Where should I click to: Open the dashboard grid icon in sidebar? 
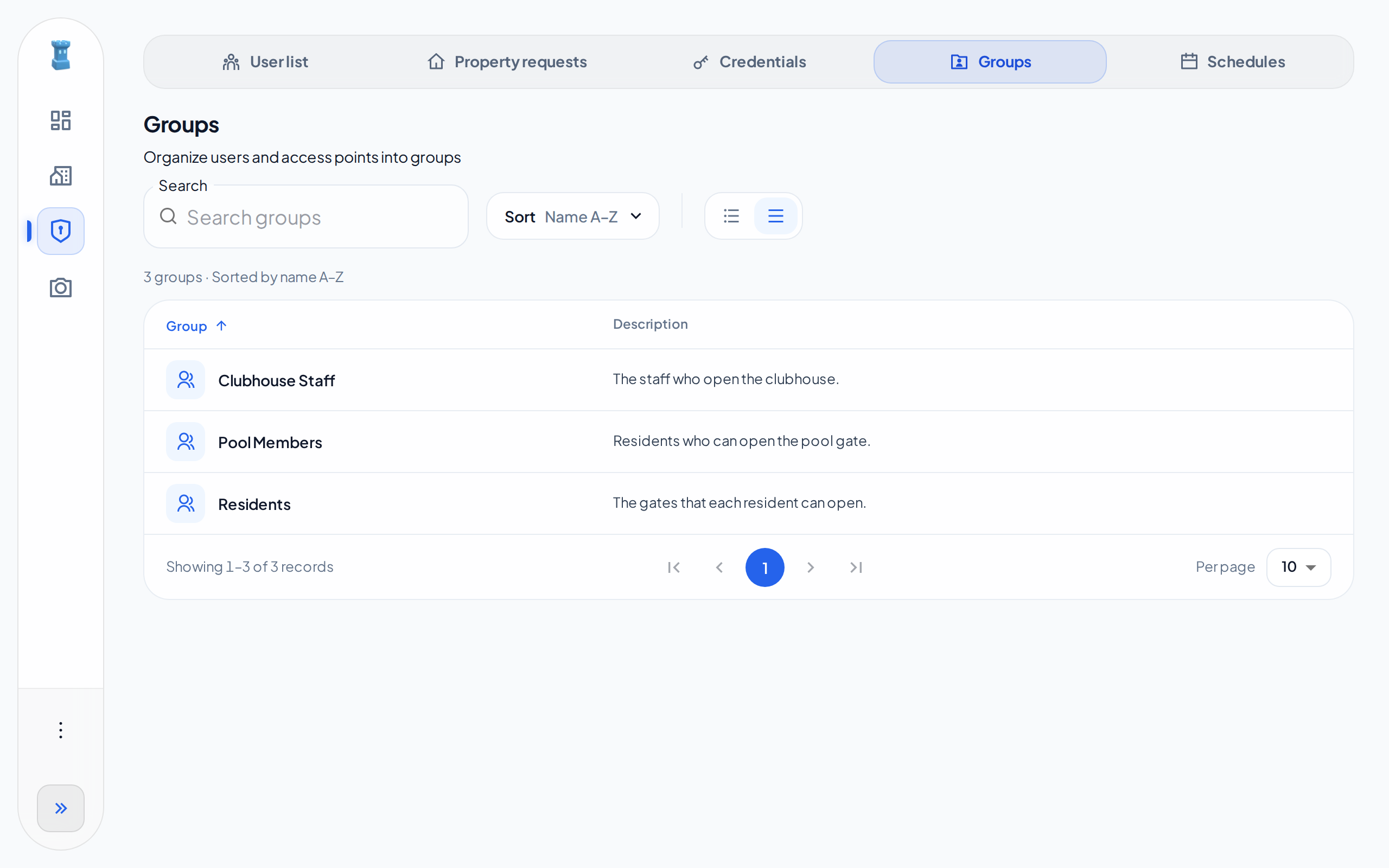pos(61,120)
